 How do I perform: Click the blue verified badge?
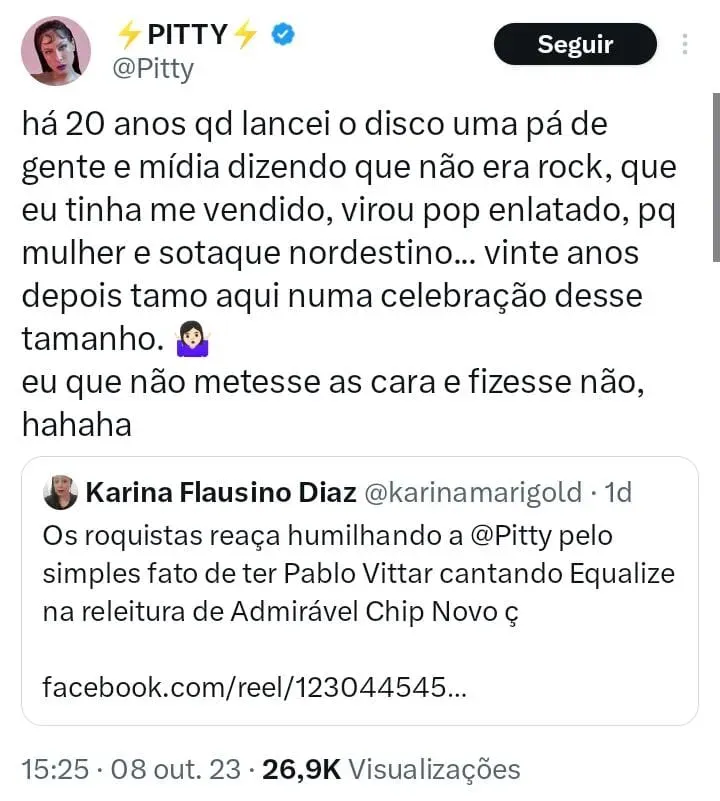285,35
